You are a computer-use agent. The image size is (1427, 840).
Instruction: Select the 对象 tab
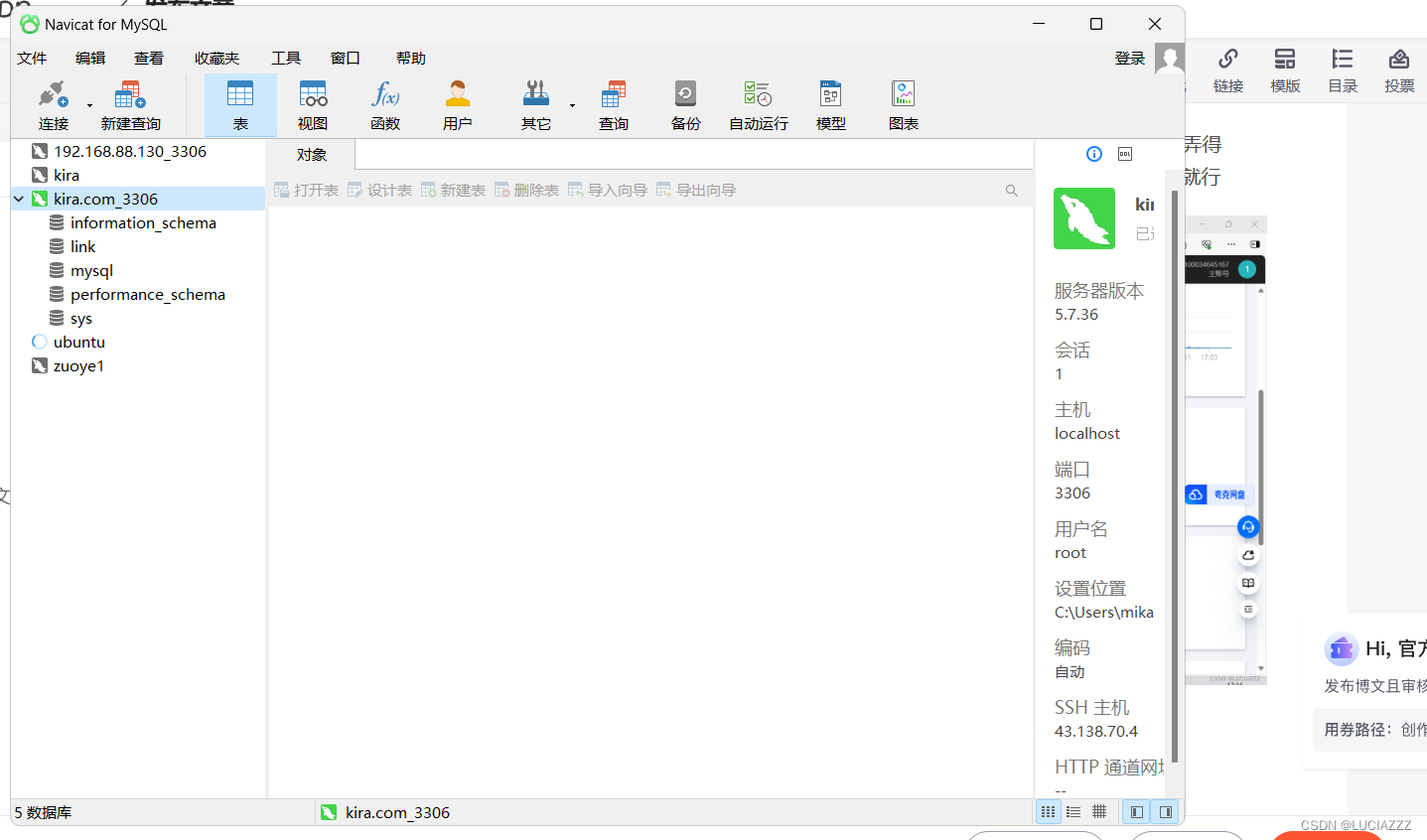tap(312, 155)
